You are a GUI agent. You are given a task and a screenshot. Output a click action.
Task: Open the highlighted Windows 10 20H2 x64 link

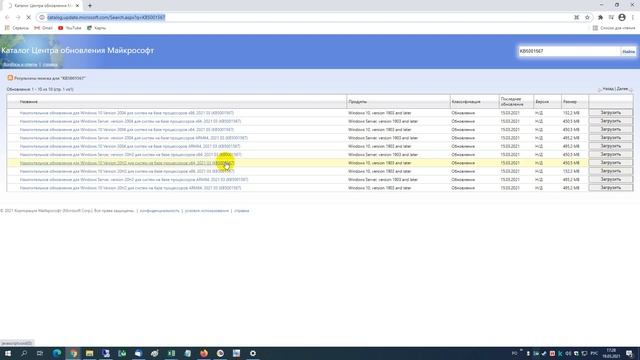127,163
